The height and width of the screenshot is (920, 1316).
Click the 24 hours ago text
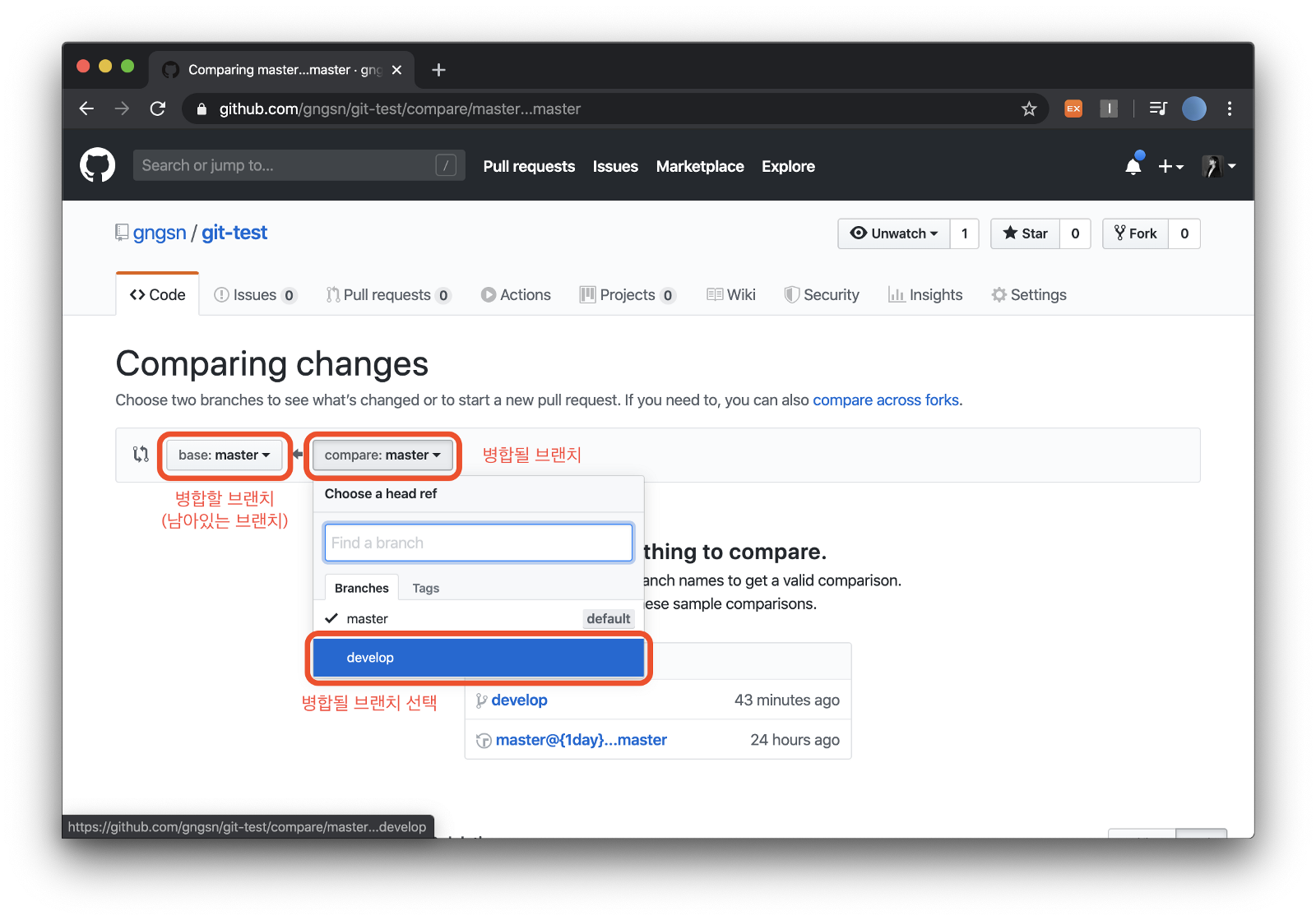tap(795, 740)
